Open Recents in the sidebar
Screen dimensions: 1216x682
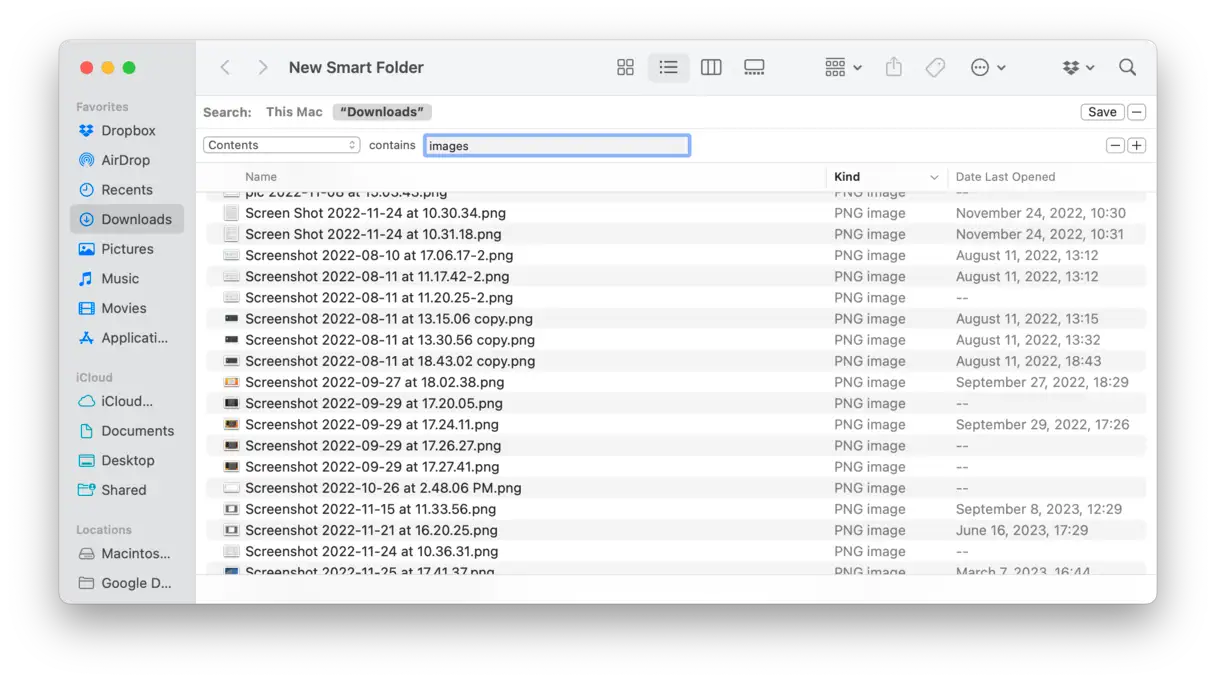126,190
